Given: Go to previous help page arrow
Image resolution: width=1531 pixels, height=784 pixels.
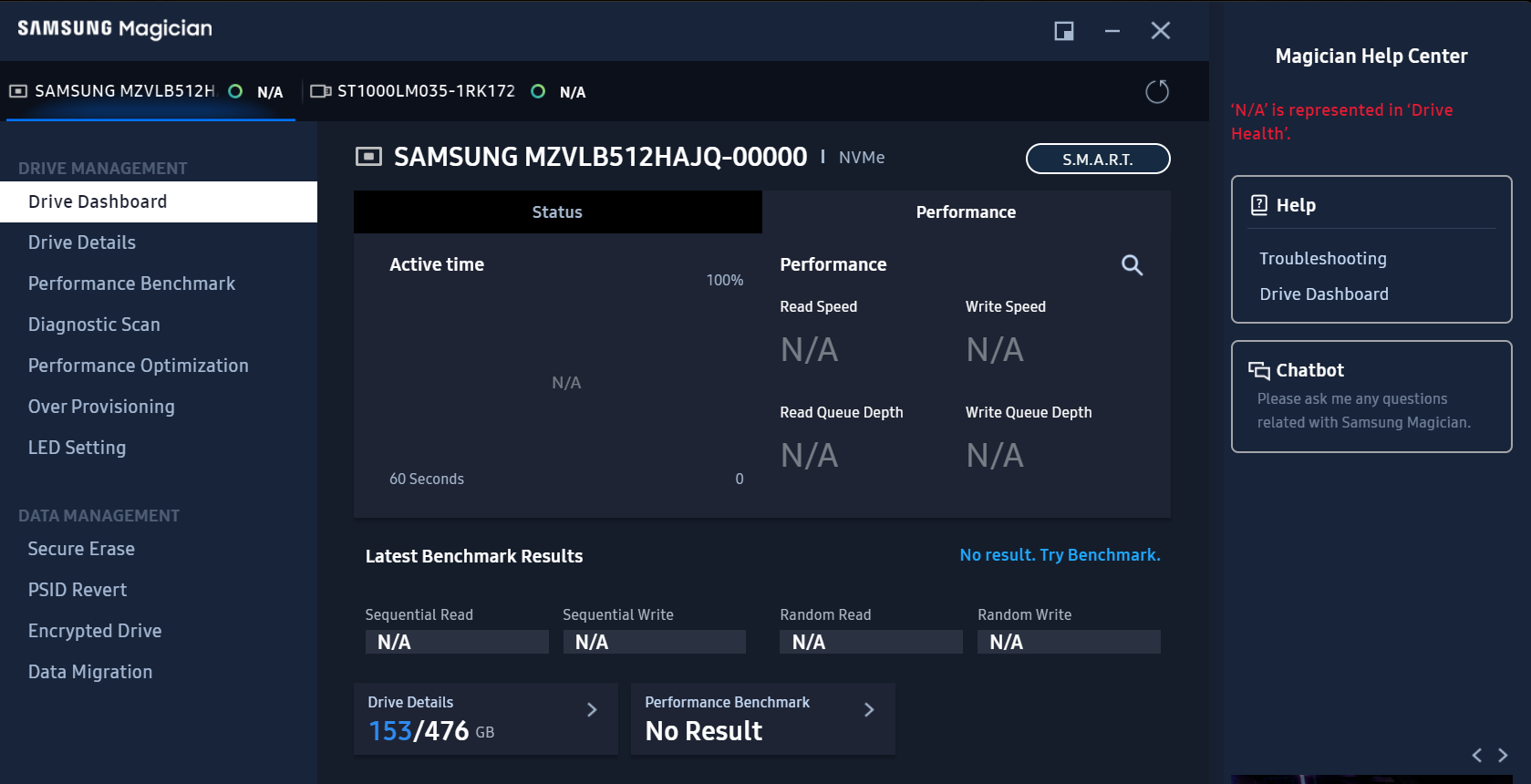Looking at the screenshot, I should pos(1476,755).
